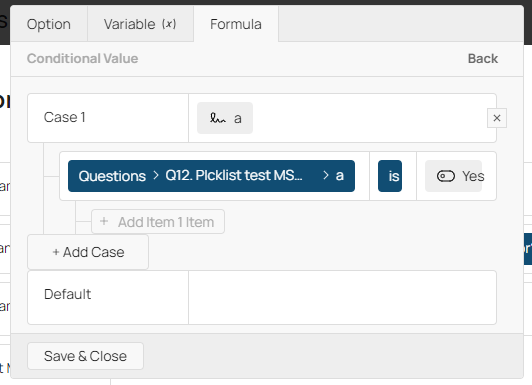Remove Case 1 with the X icon
This screenshot has height=385, width=532.
497,118
